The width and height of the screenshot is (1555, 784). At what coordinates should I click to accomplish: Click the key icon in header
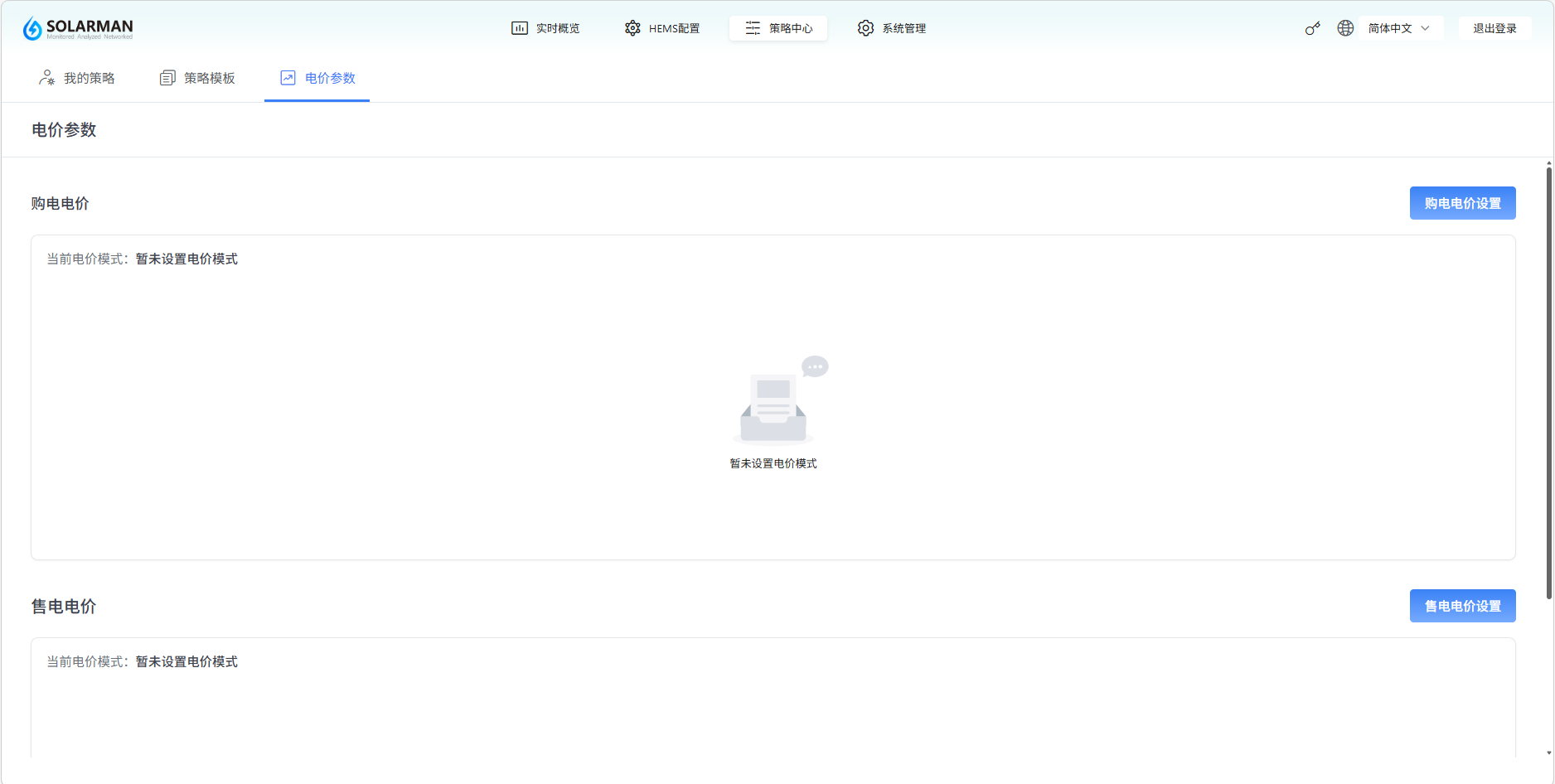[x=1312, y=28]
